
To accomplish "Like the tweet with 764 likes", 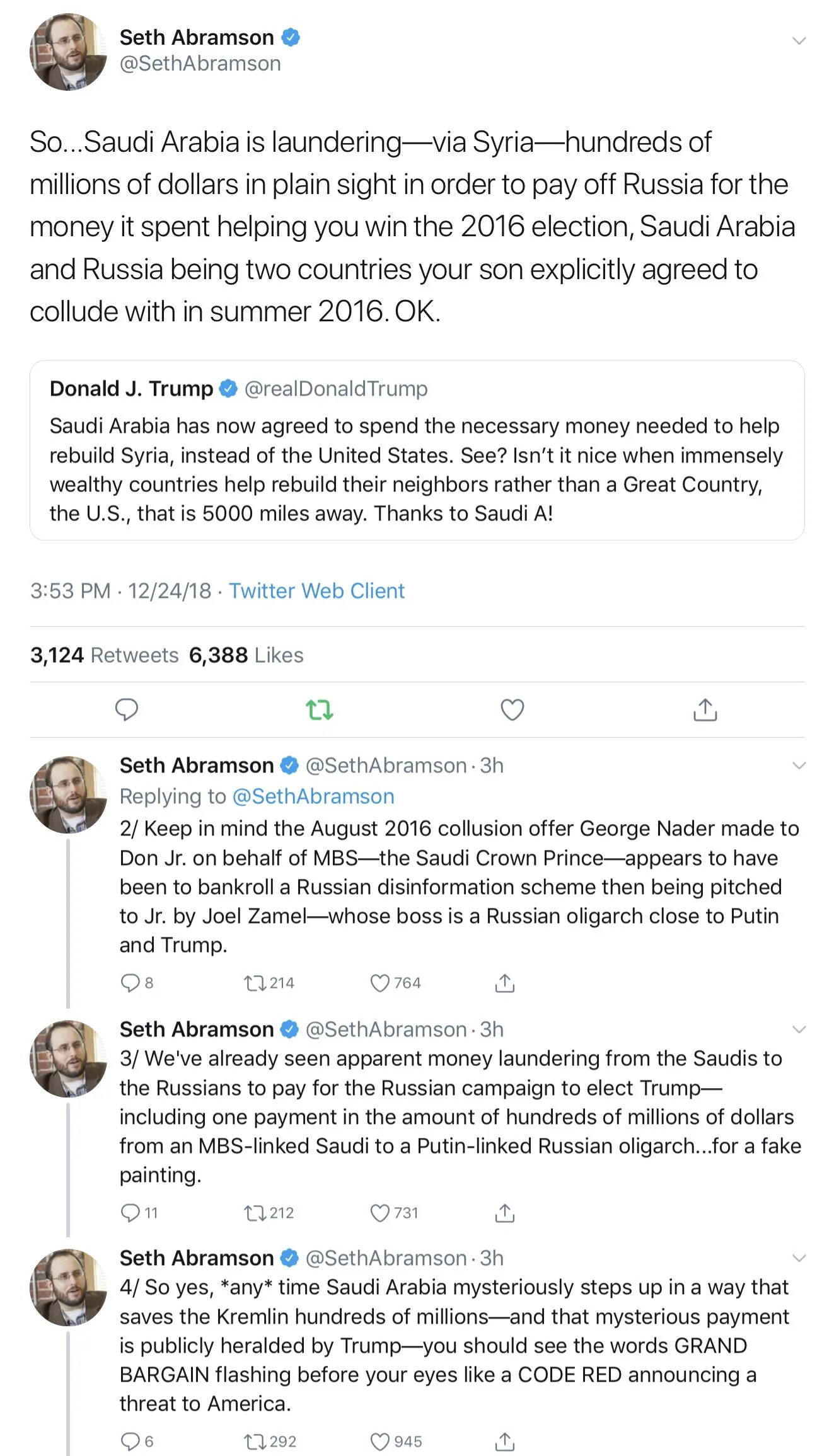I will pyautogui.click(x=379, y=983).
